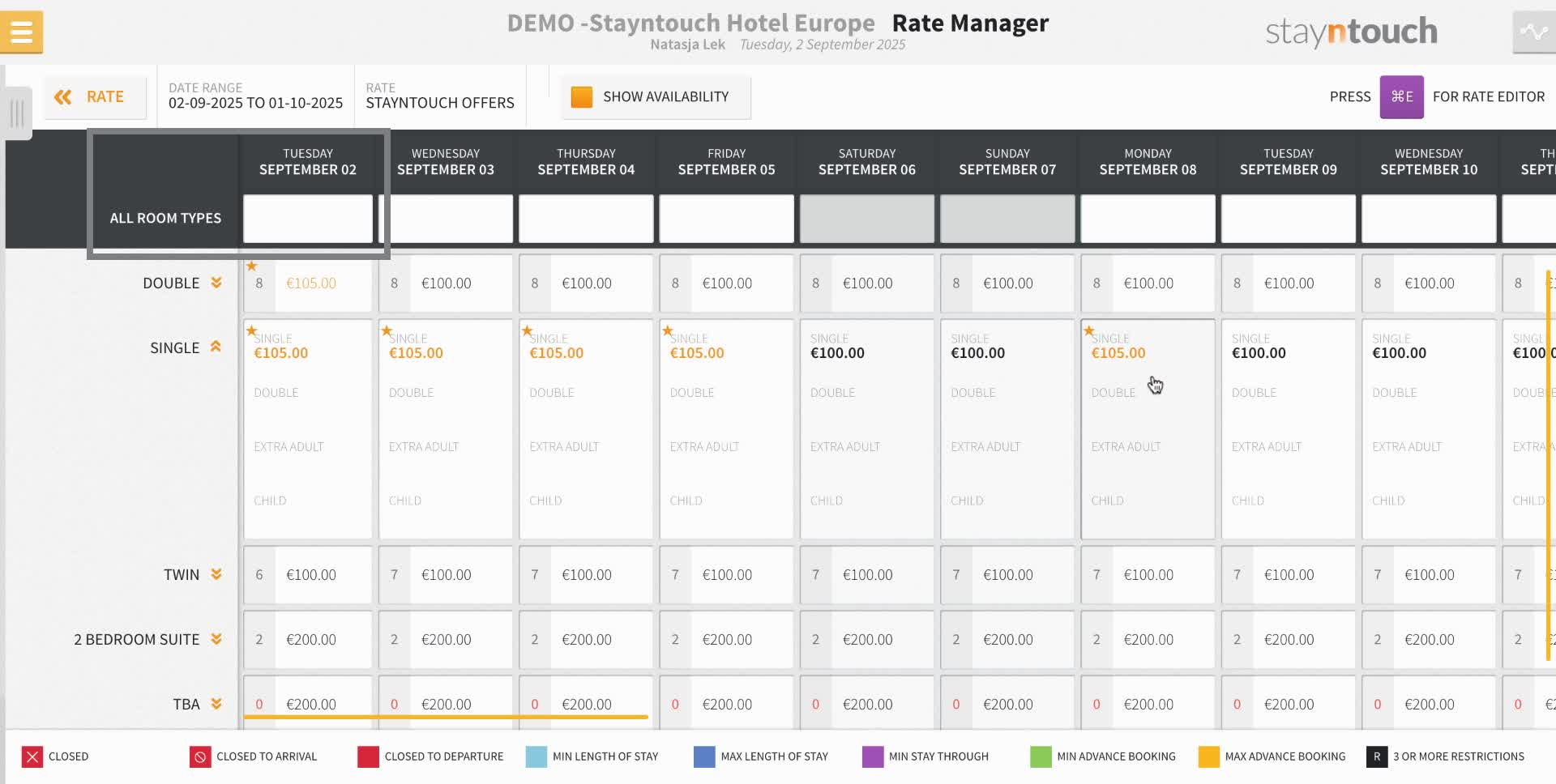Open DOUBLE rate cell for September 05
The image size is (1556, 784).
(x=727, y=283)
